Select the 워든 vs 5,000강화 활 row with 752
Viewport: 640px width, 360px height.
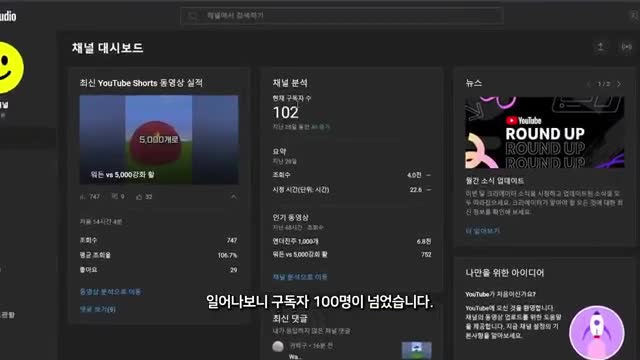tap(352, 255)
